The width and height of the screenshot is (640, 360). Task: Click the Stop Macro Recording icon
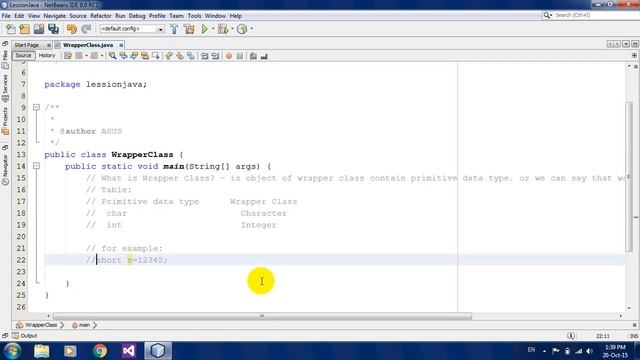(x=240, y=56)
